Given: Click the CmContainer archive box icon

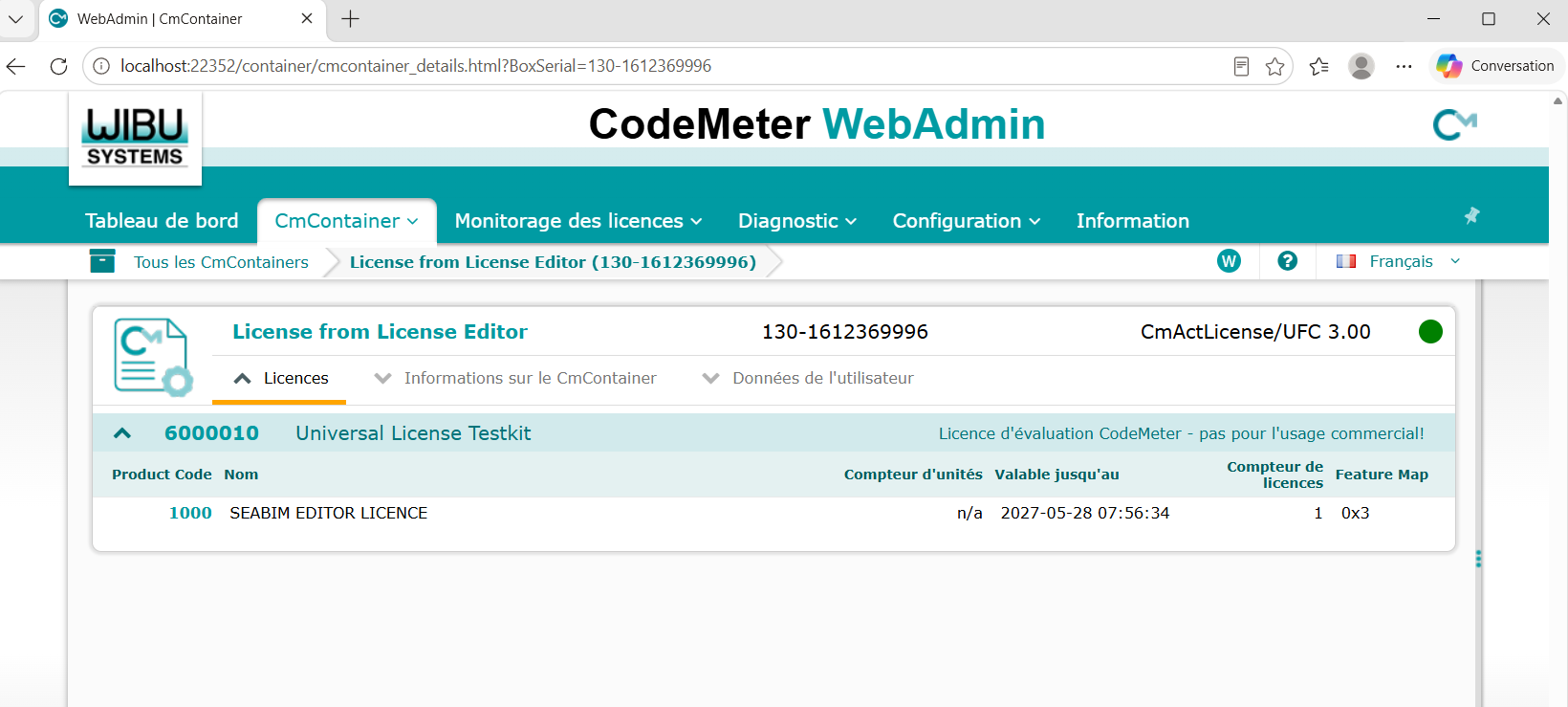Looking at the screenshot, I should tap(102, 261).
